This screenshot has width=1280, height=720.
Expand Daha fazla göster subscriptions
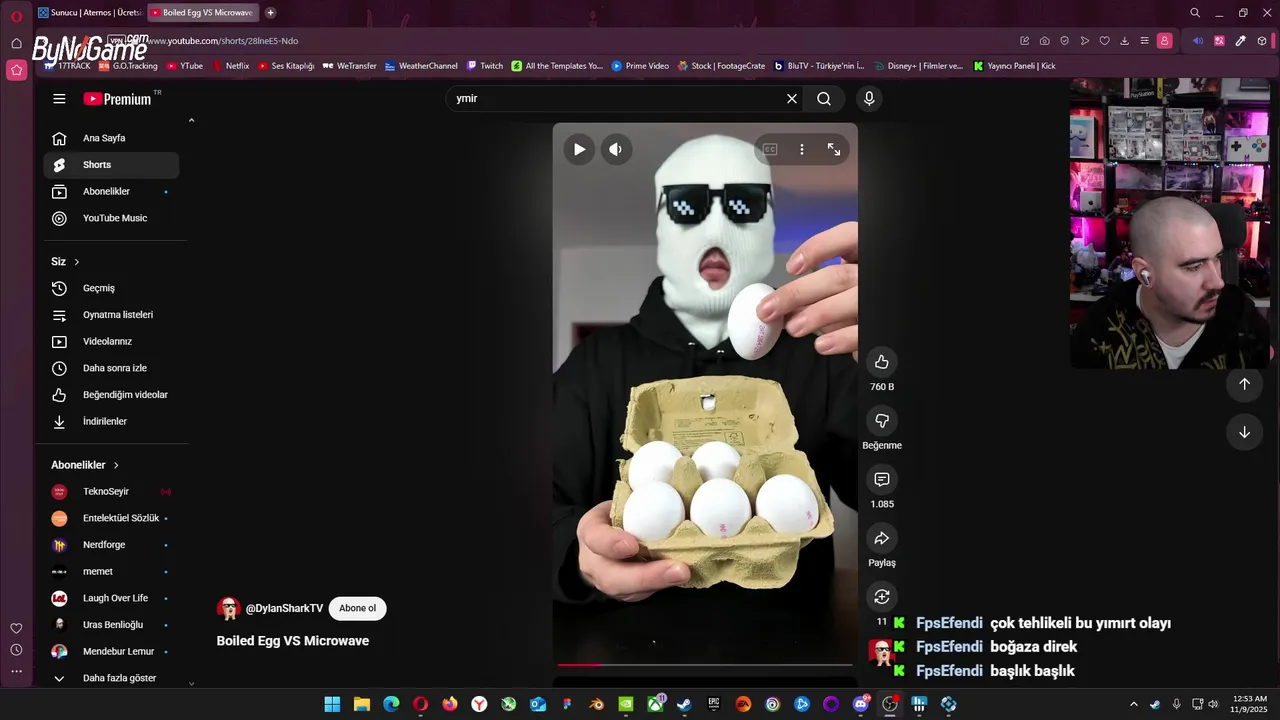point(111,678)
